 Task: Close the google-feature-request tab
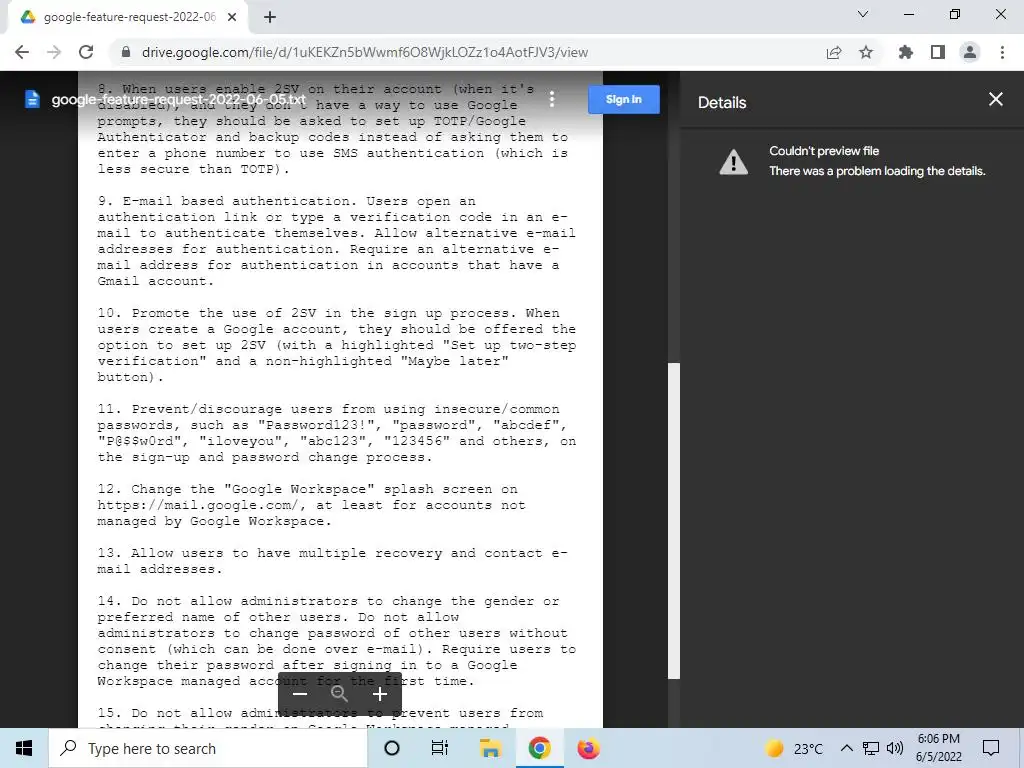click(x=232, y=18)
